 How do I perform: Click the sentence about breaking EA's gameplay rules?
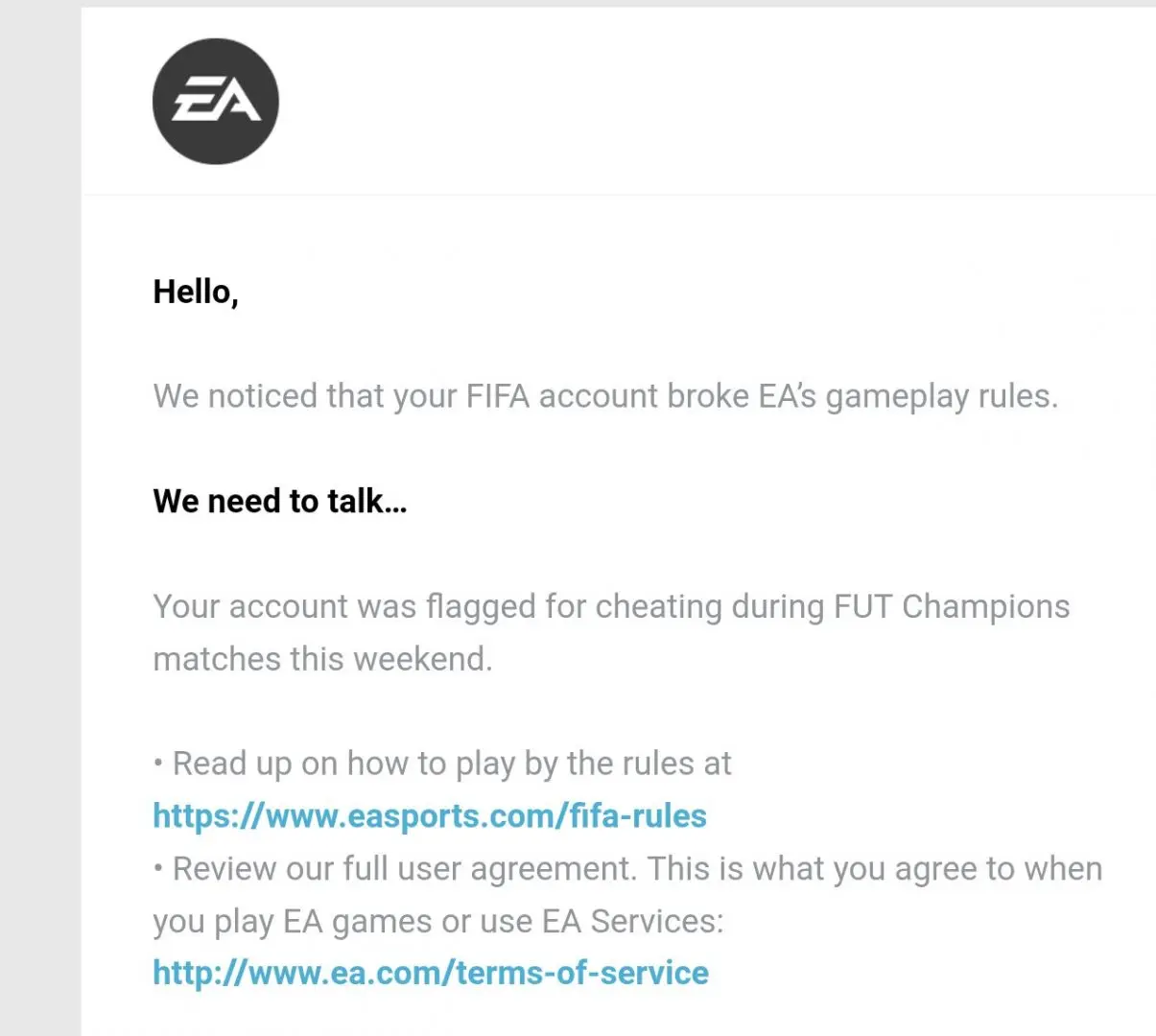tap(605, 396)
